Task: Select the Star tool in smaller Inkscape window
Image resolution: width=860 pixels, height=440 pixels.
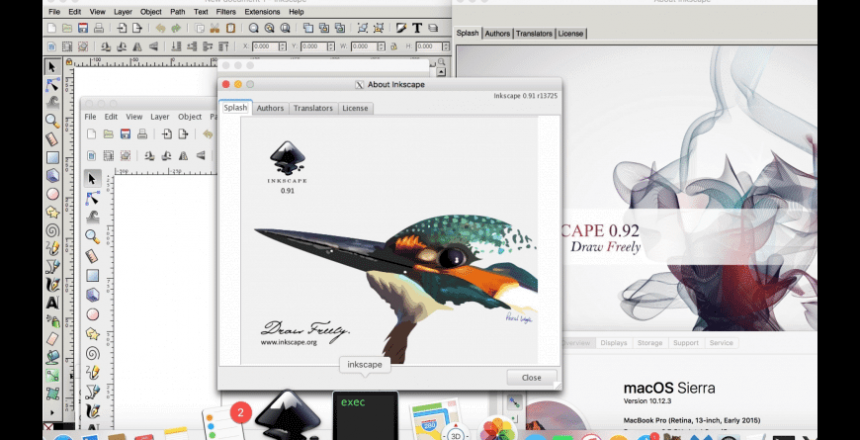Action: click(92, 334)
